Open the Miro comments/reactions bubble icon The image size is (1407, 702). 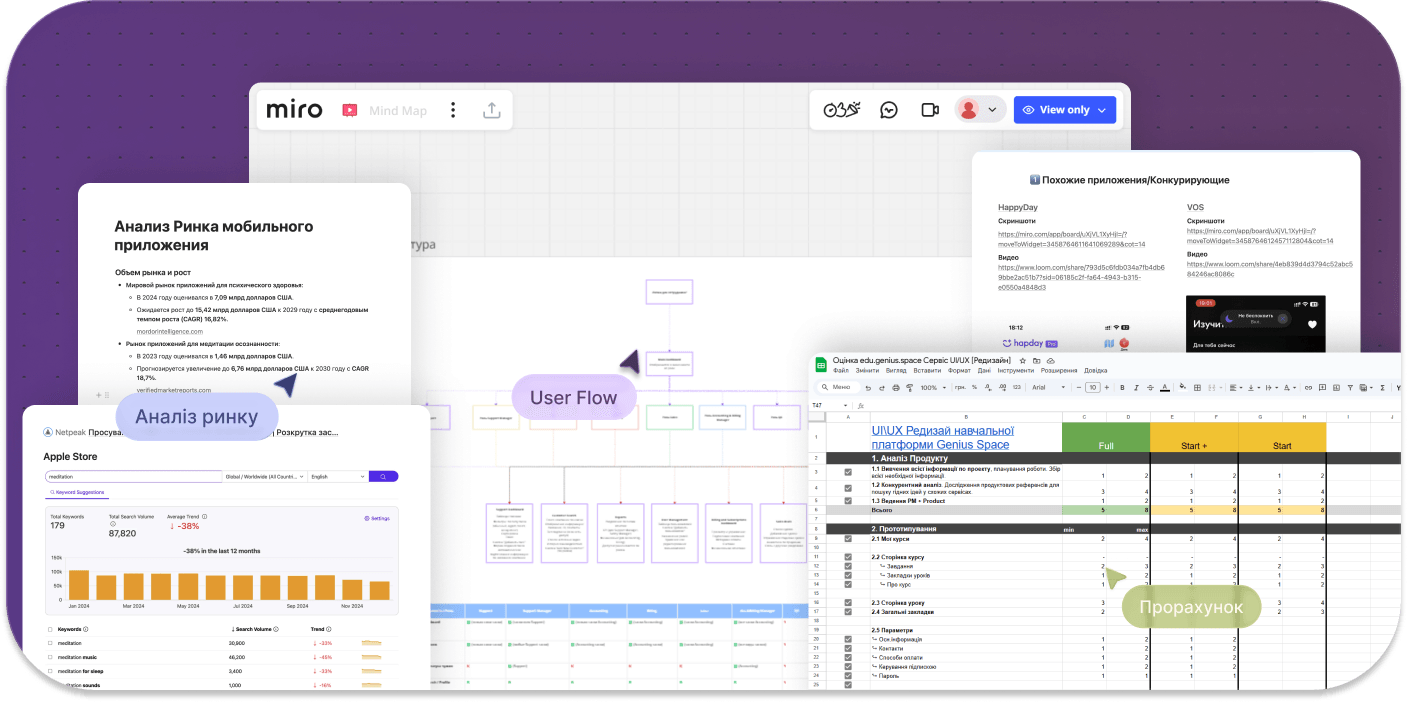(889, 110)
